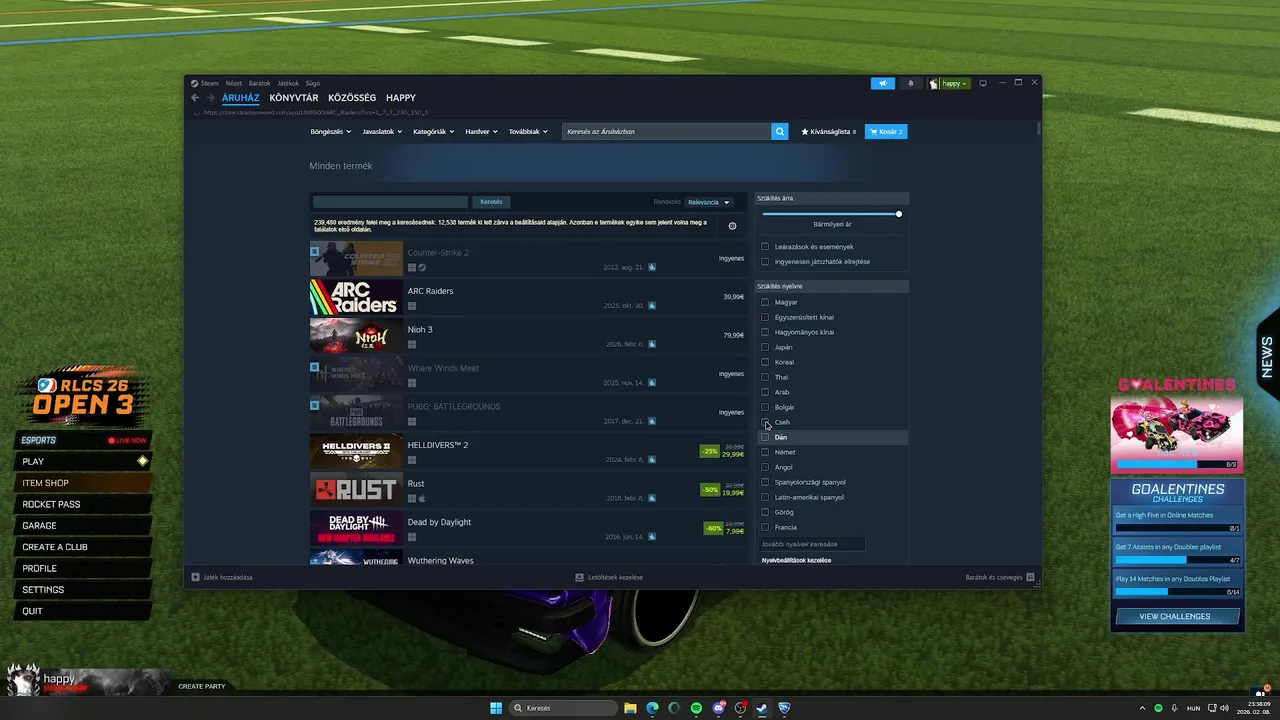The image size is (1280, 720).
Task: Collapse the Szűkítés árra section header
Action: (x=831, y=198)
